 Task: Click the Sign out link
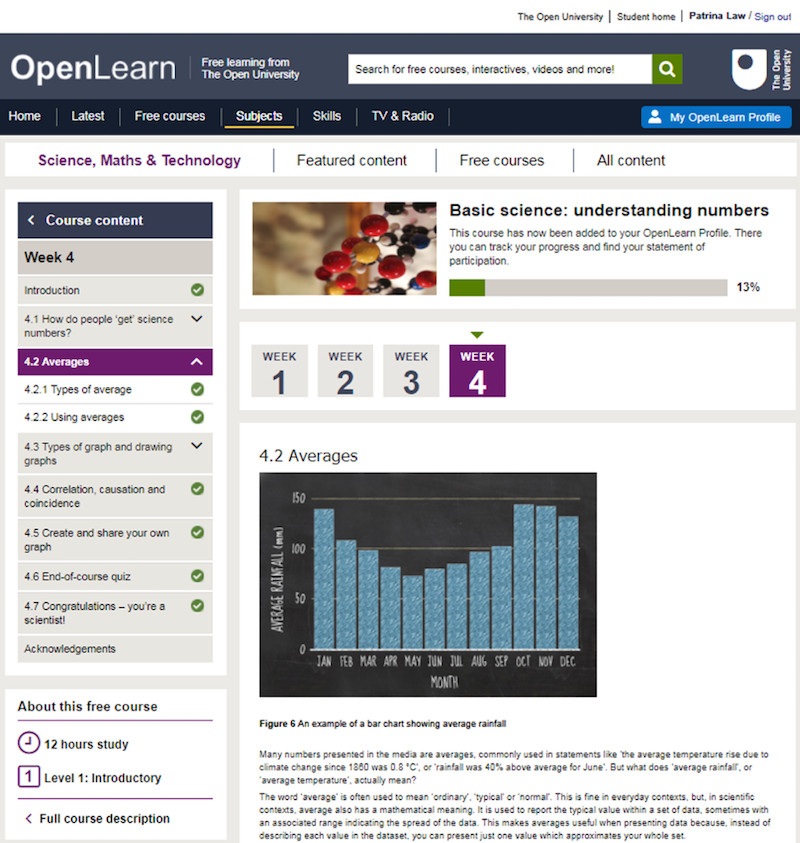click(772, 17)
